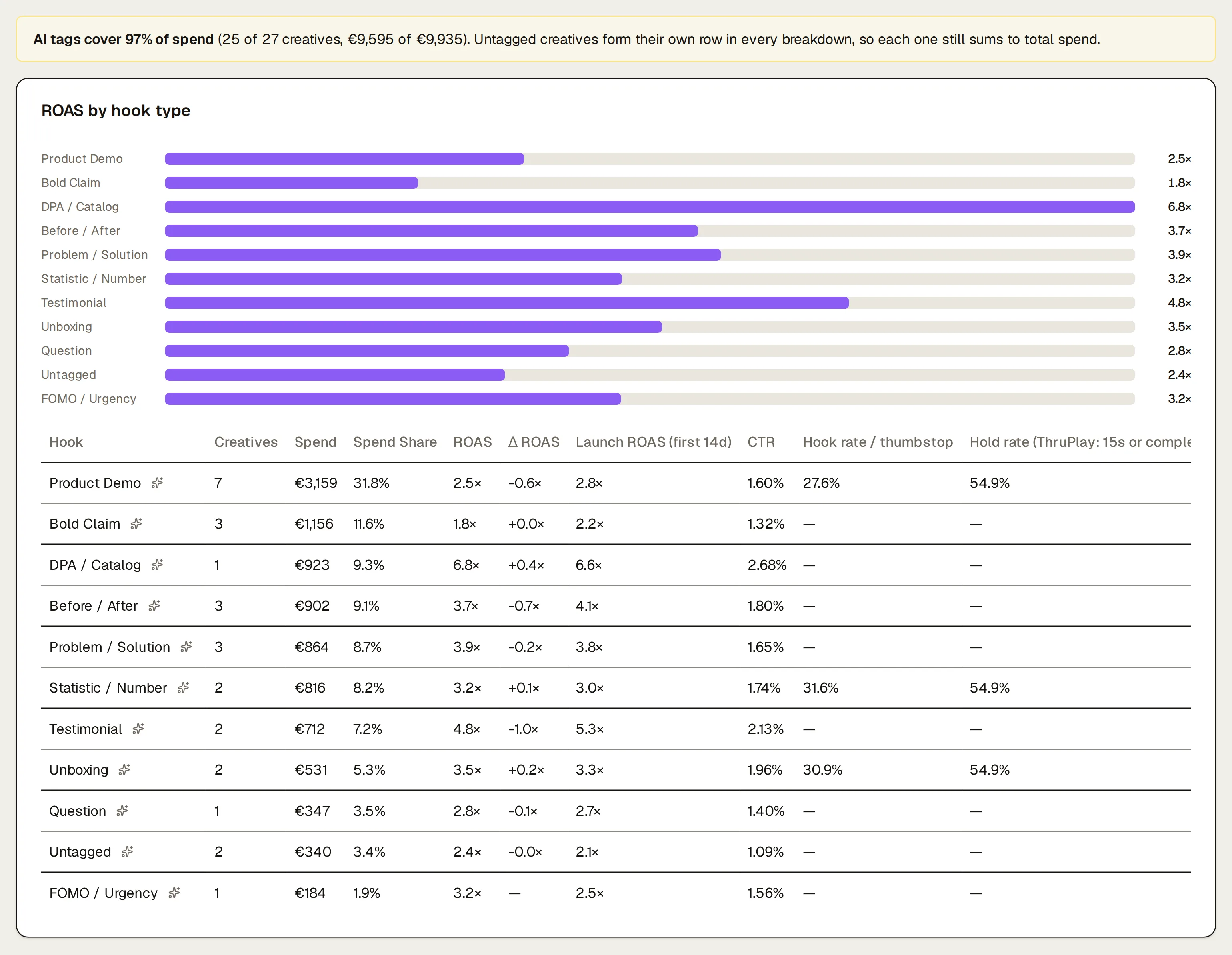The width and height of the screenshot is (1232, 955).
Task: Click the AI tags cover 97% of spend notice
Action: 616,39
